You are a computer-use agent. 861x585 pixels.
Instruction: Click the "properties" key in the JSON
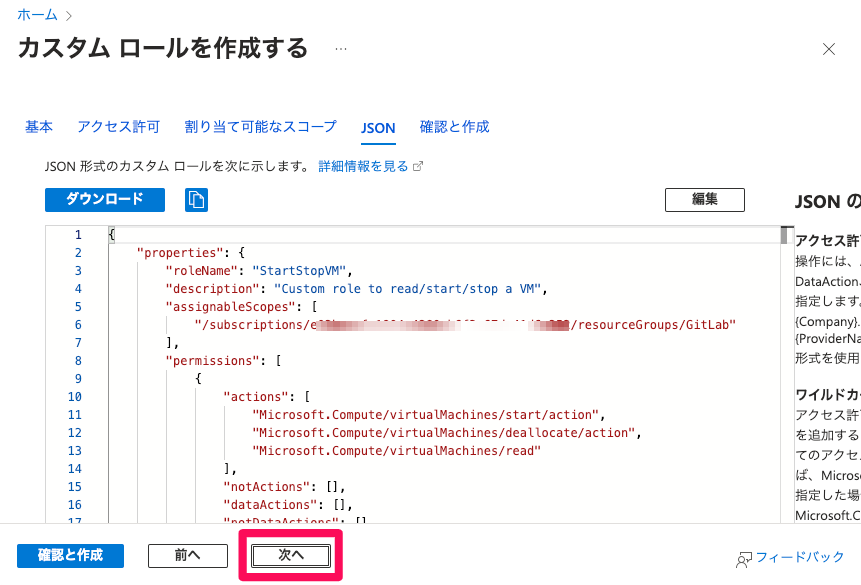pyautogui.click(x=180, y=253)
